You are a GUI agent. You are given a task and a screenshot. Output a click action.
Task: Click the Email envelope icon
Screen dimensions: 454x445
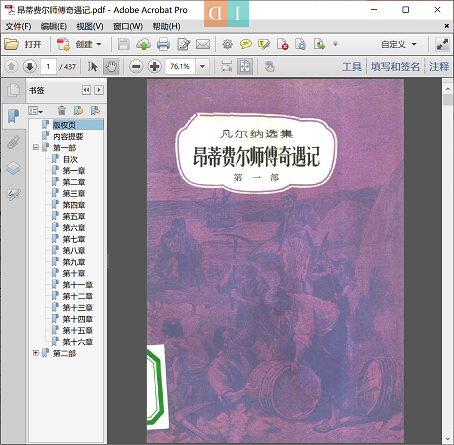pos(203,44)
